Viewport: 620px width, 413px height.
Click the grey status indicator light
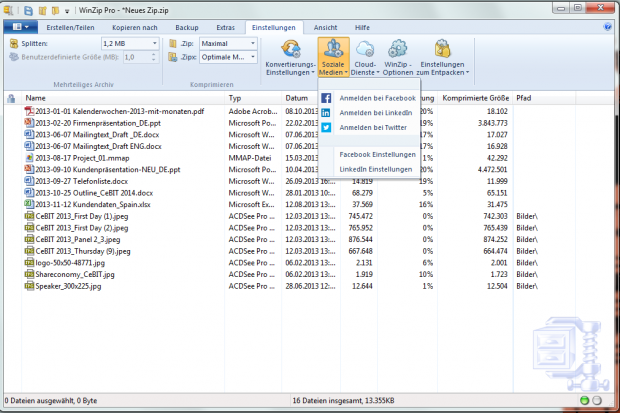[x=597, y=400]
